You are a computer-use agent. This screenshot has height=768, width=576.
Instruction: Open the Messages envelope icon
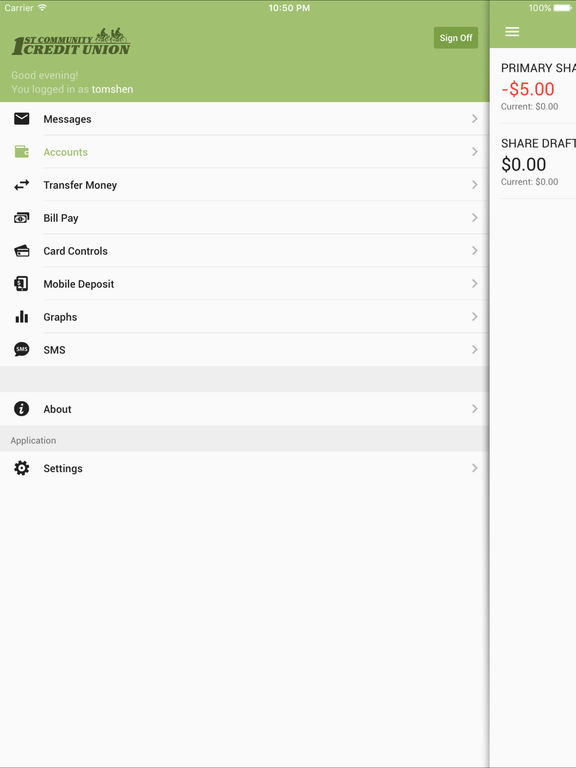(x=22, y=119)
